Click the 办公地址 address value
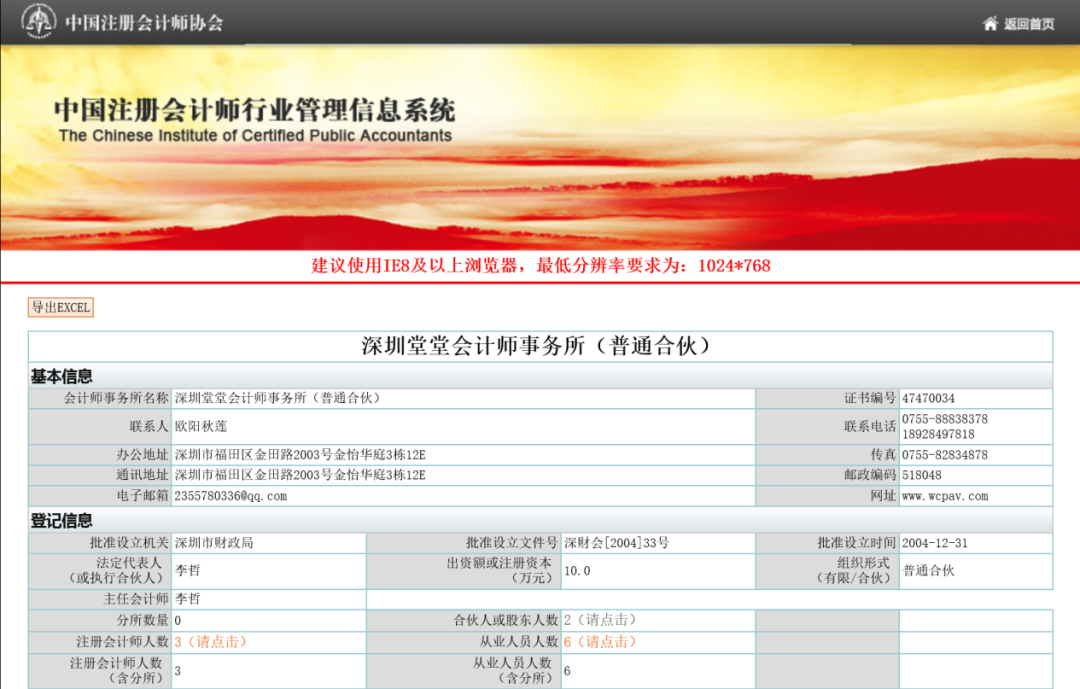This screenshot has width=1080, height=689. pyautogui.click(x=300, y=455)
